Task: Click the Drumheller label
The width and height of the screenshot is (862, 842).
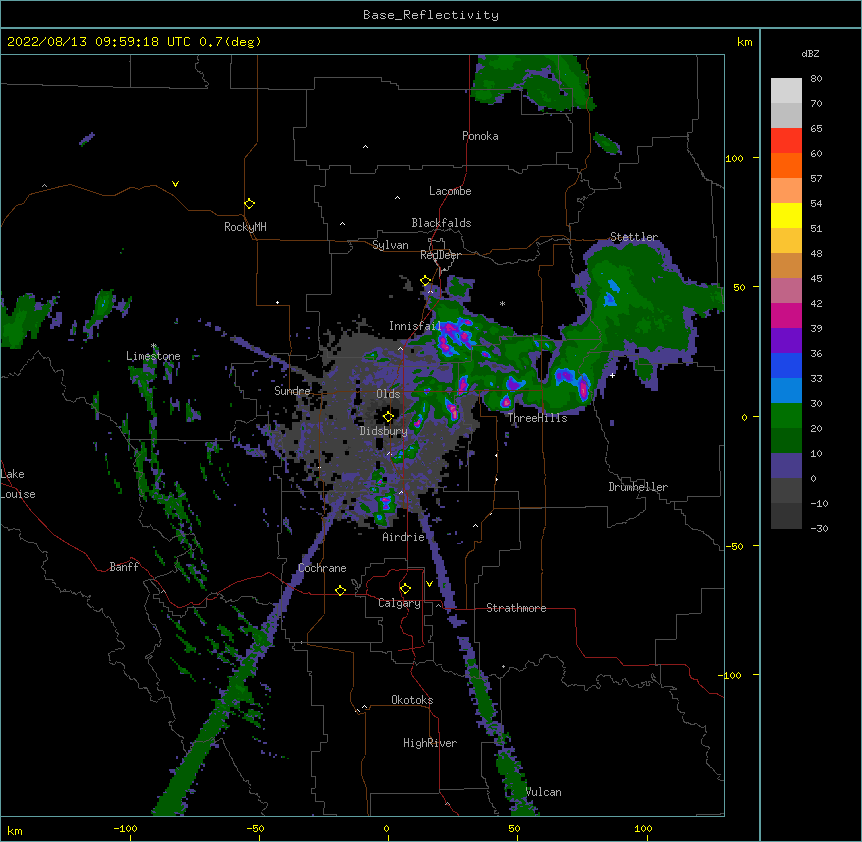Action: [x=638, y=487]
